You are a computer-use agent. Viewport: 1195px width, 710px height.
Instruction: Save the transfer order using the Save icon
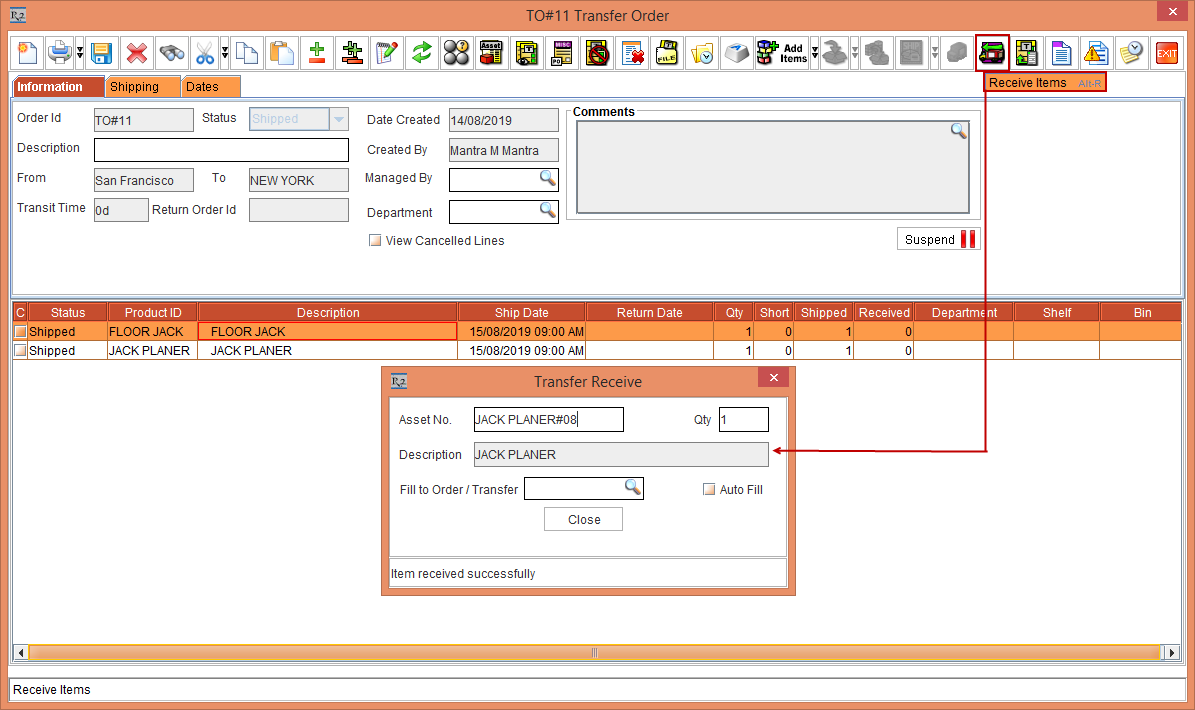click(102, 53)
